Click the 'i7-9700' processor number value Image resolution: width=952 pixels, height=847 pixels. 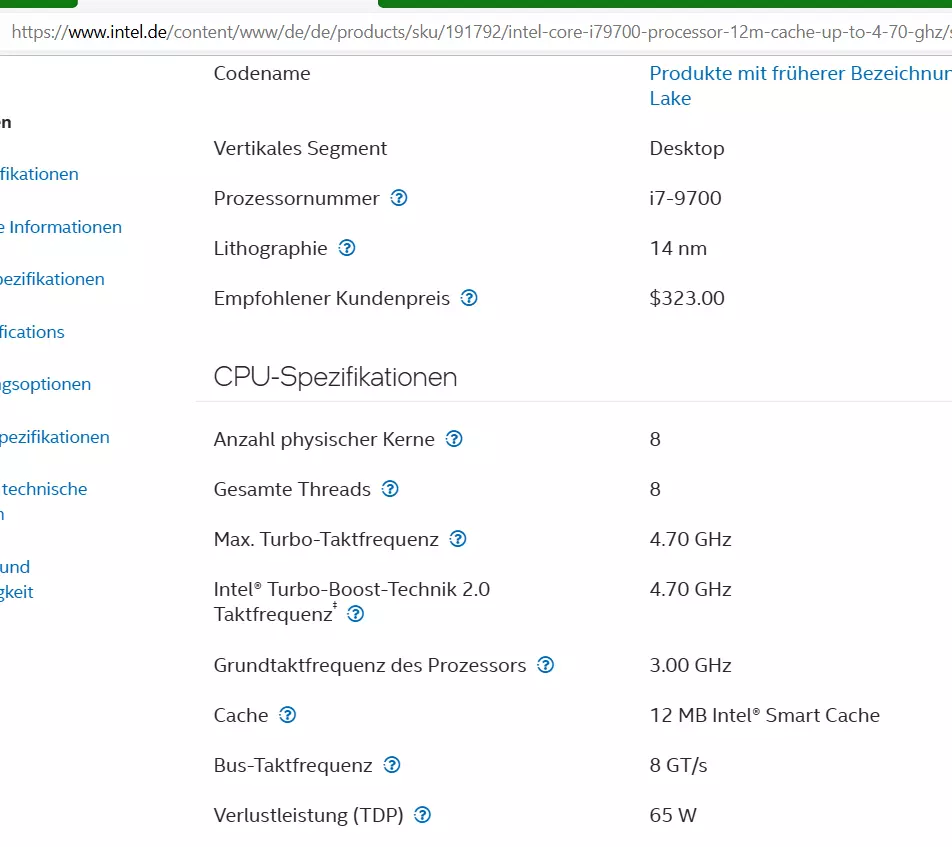tap(685, 198)
